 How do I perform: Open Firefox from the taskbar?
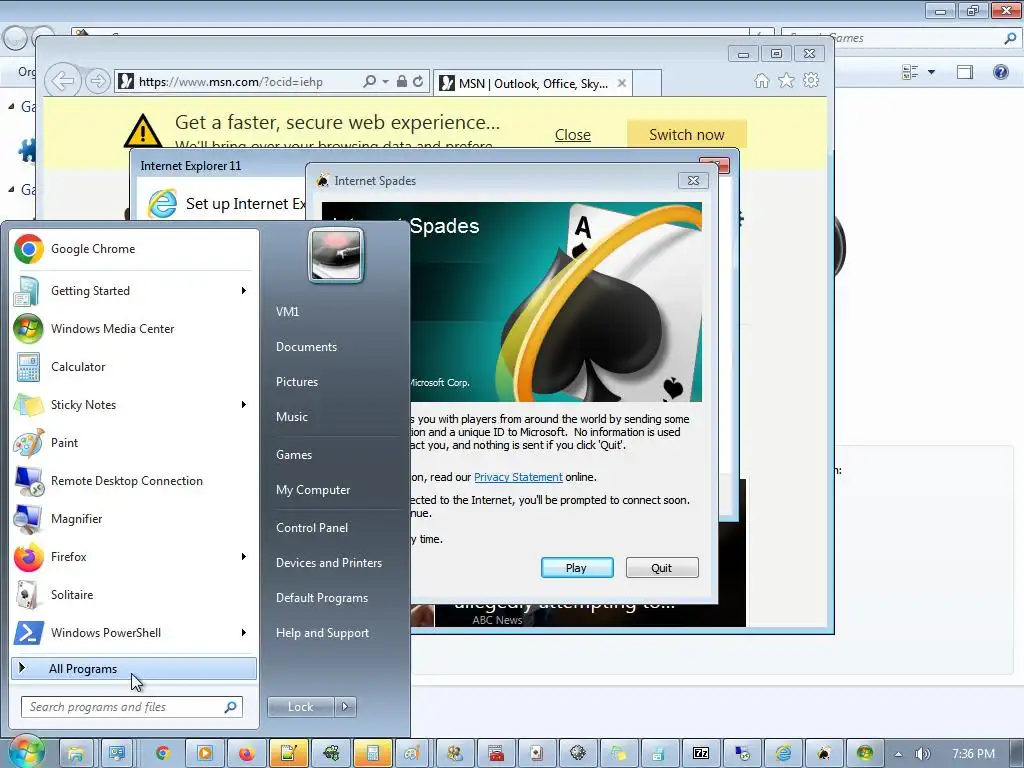(x=246, y=754)
